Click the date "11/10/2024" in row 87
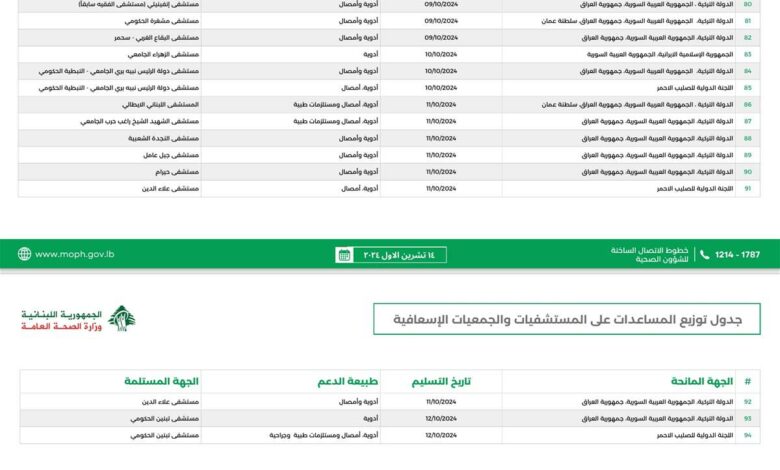The width and height of the screenshot is (780, 470). (x=441, y=121)
